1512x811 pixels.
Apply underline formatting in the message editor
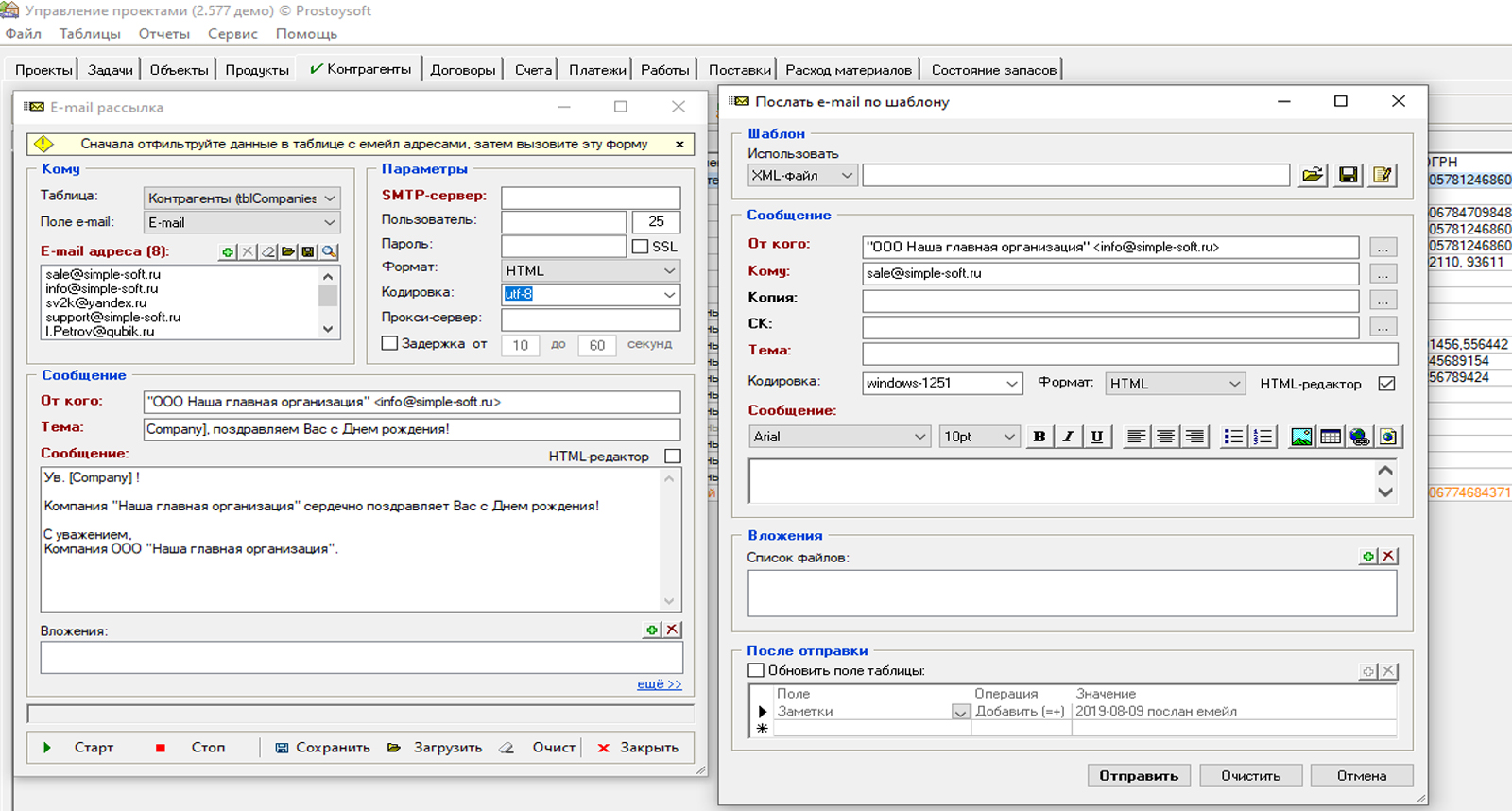pyautogui.click(x=1096, y=437)
